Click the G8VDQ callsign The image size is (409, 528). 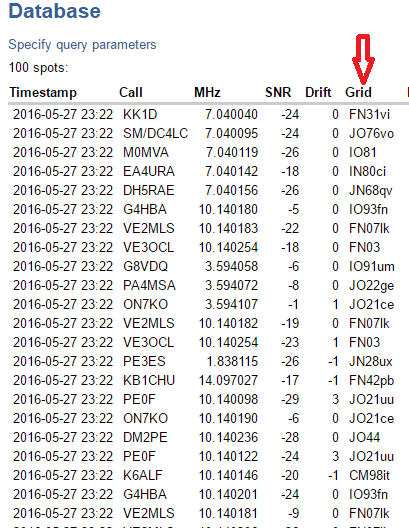pyautogui.click(x=145, y=266)
